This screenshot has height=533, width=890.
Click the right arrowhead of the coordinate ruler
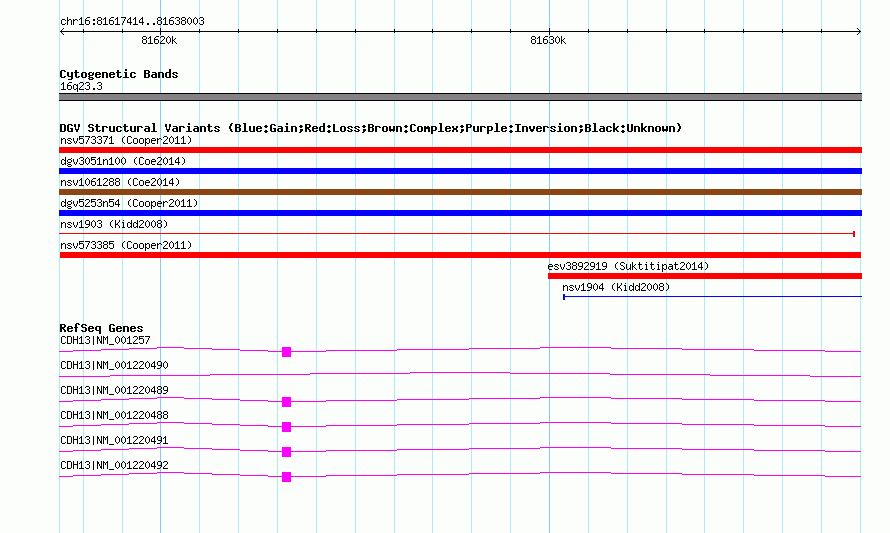859,32
